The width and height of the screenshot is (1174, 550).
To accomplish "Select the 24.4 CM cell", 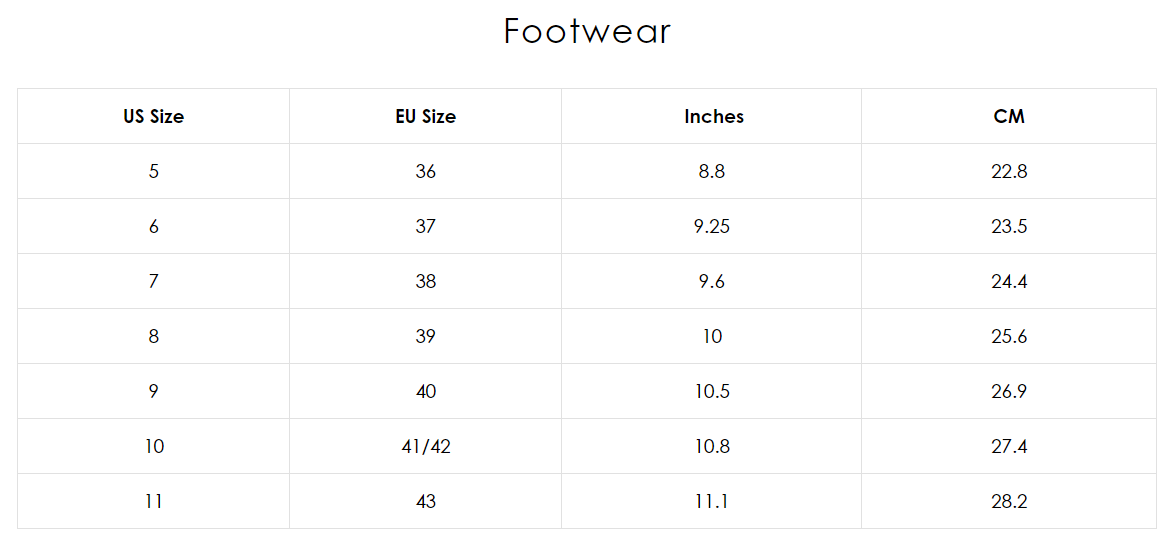I will pos(1009,281).
